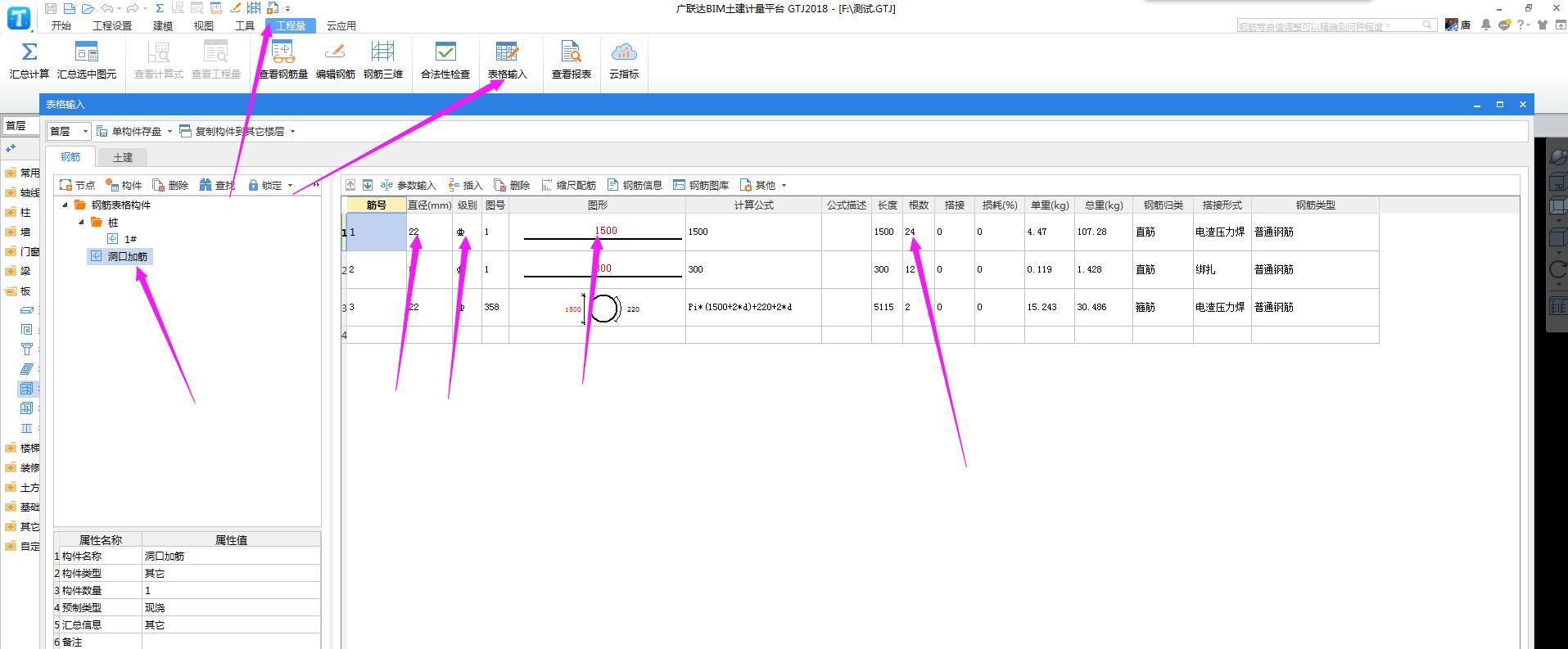Click the 计算公式 column header
The height and width of the screenshot is (649, 1568).
(753, 205)
